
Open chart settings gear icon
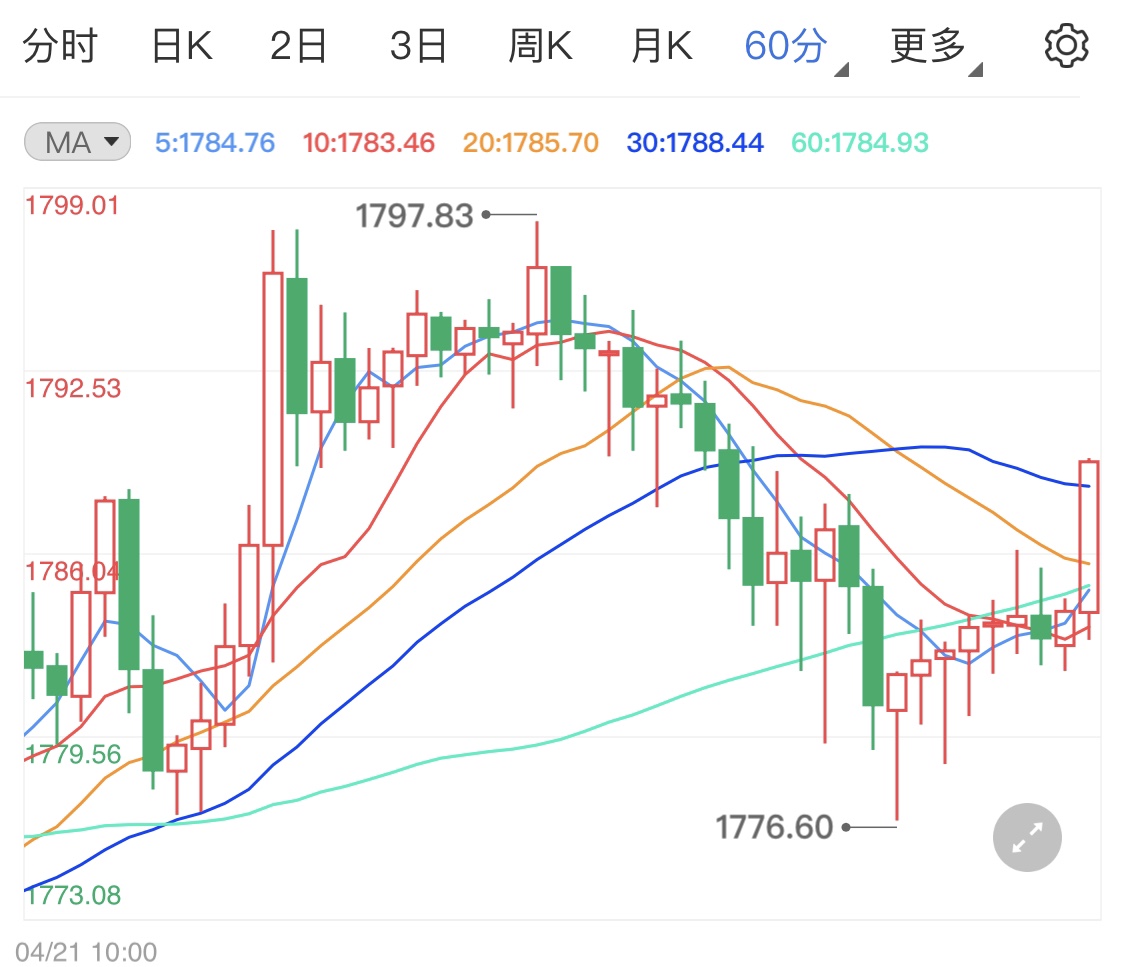click(x=1066, y=46)
